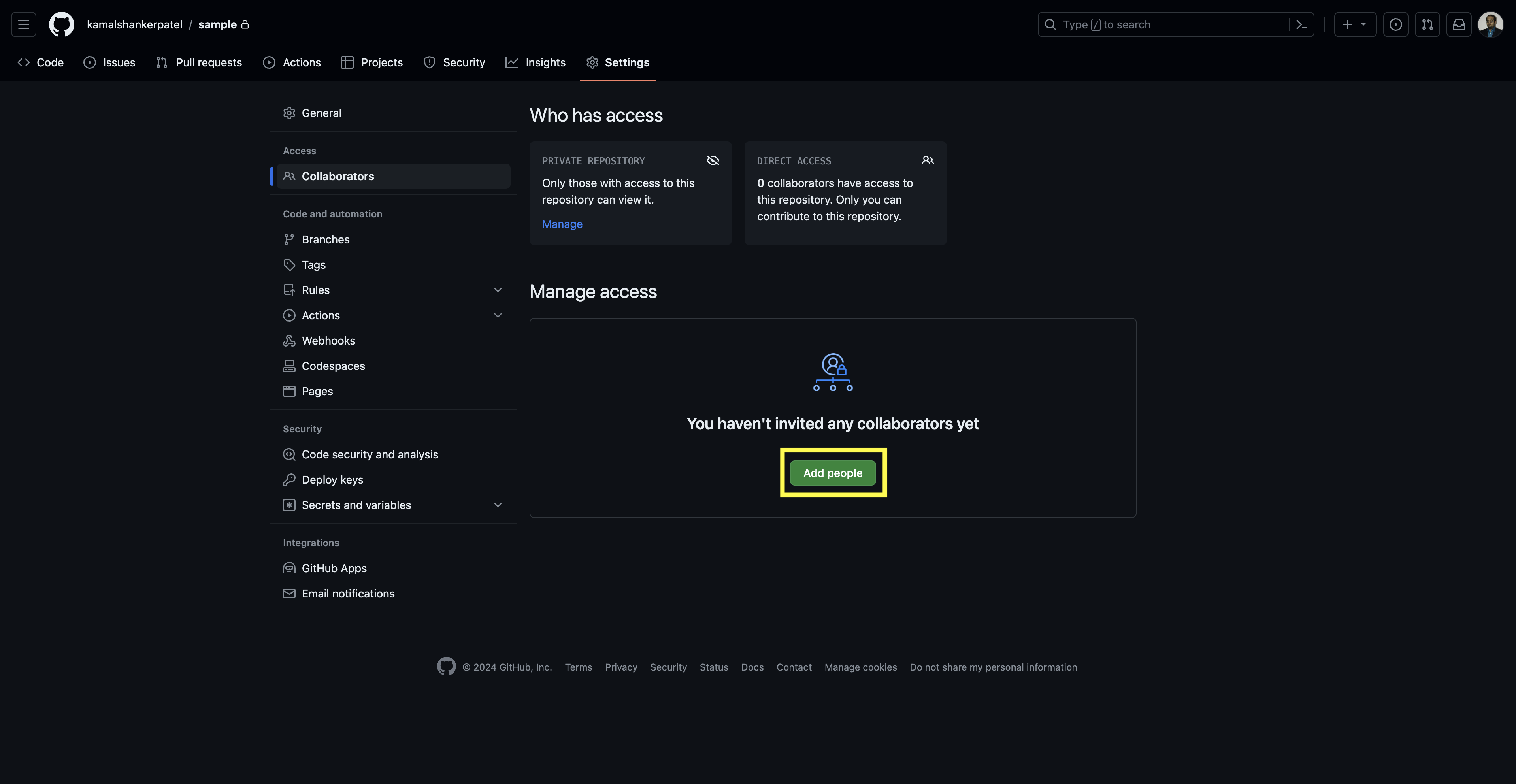
Task: Expand the Rules sidebar section
Action: (498, 290)
